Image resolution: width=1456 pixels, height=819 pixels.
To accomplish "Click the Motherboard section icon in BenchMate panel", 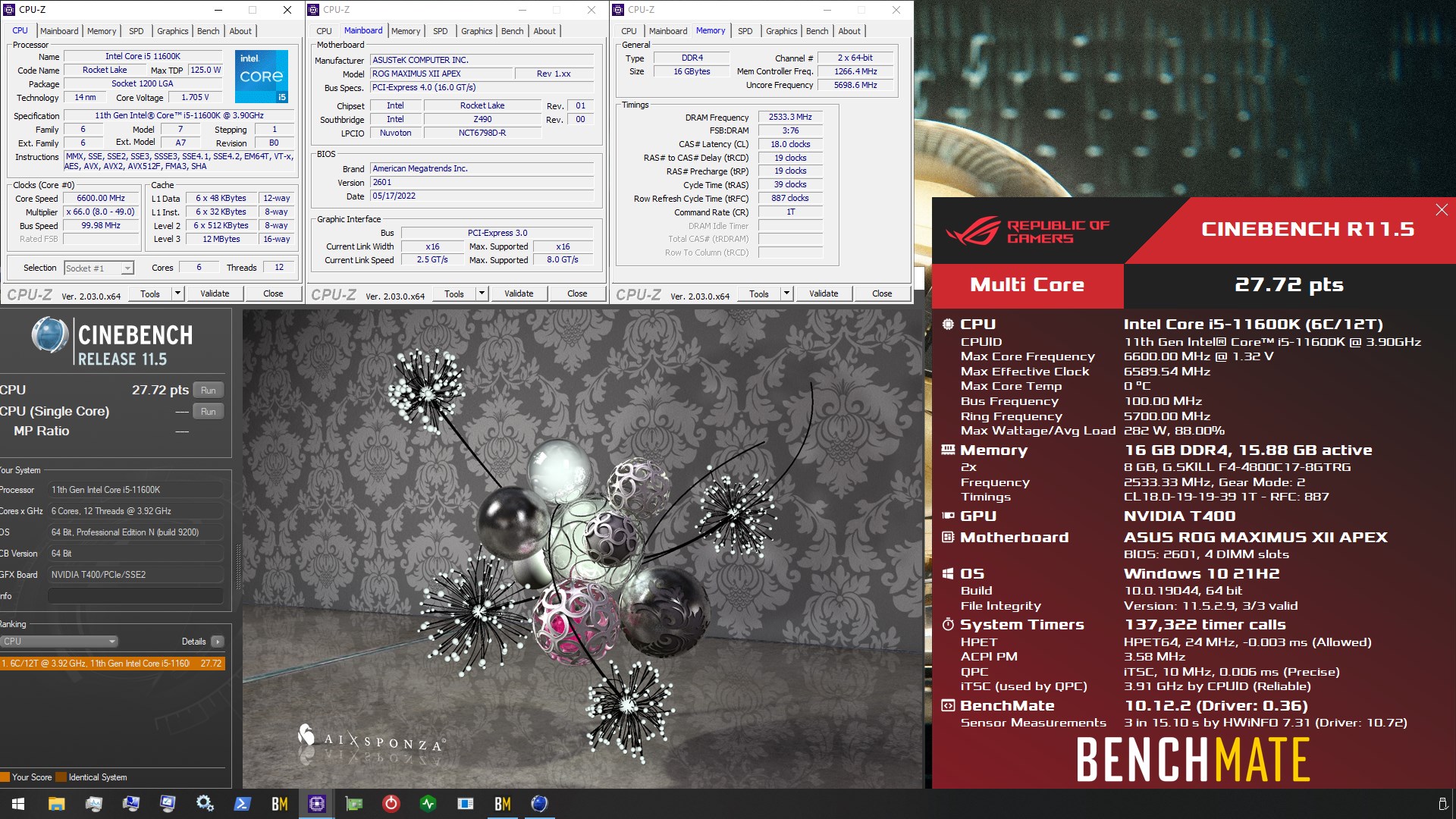I will (948, 537).
